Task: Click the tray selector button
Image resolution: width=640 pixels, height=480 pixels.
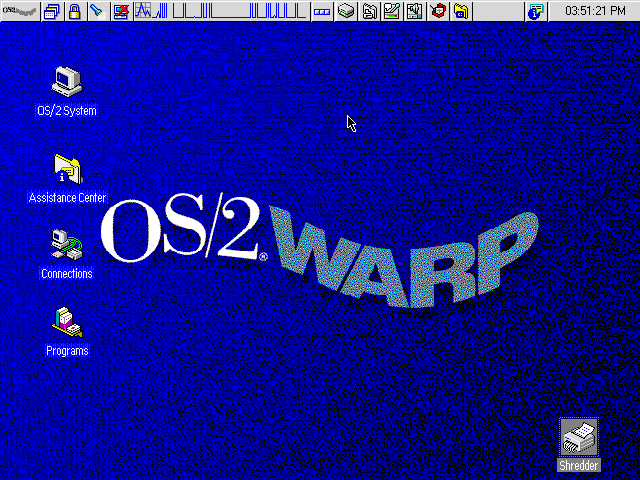Action: (322, 12)
